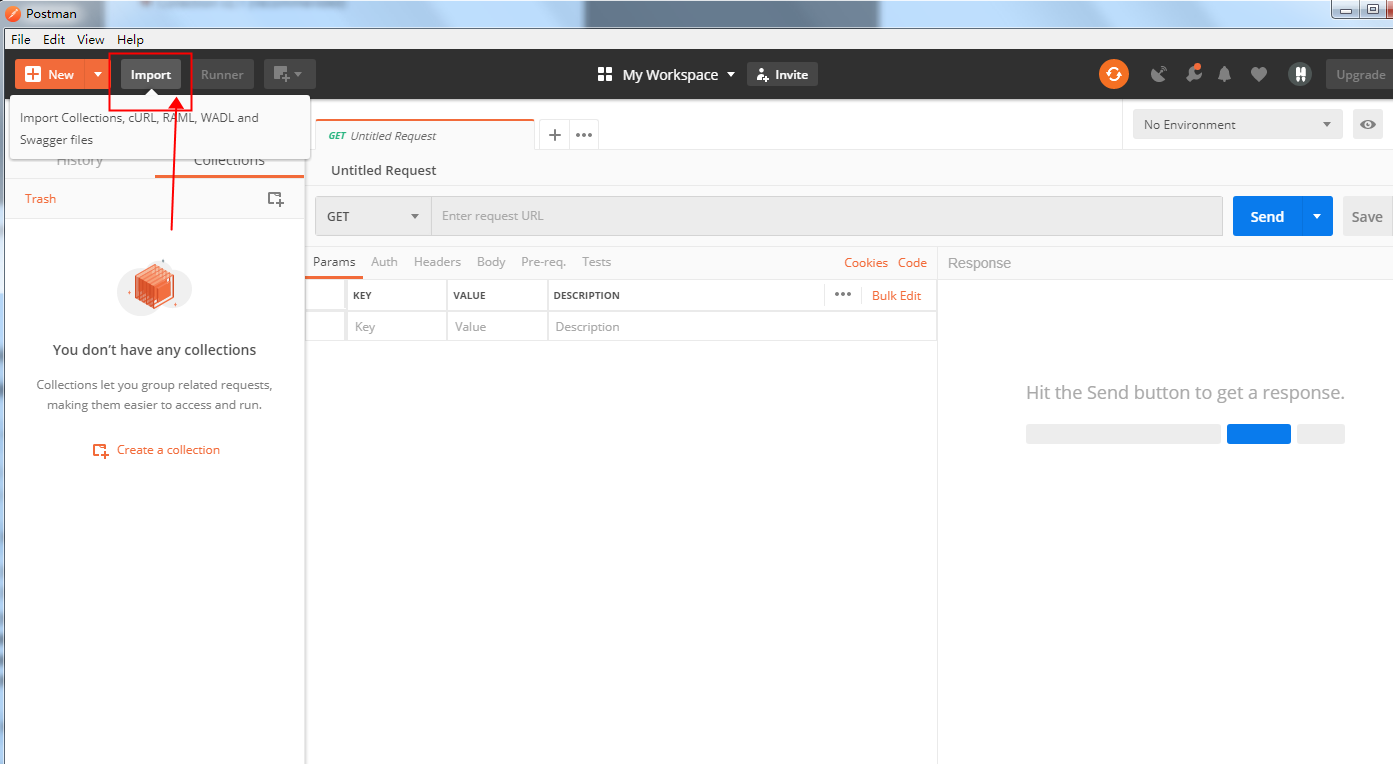Toggle environment quick look eye icon

click(x=1367, y=125)
